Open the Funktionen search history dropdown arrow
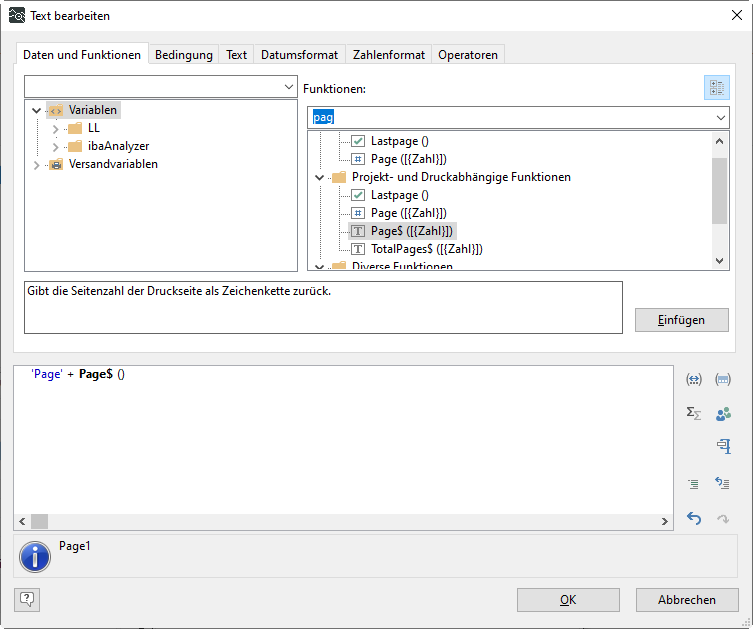This screenshot has height=629, width=753. coord(720,118)
